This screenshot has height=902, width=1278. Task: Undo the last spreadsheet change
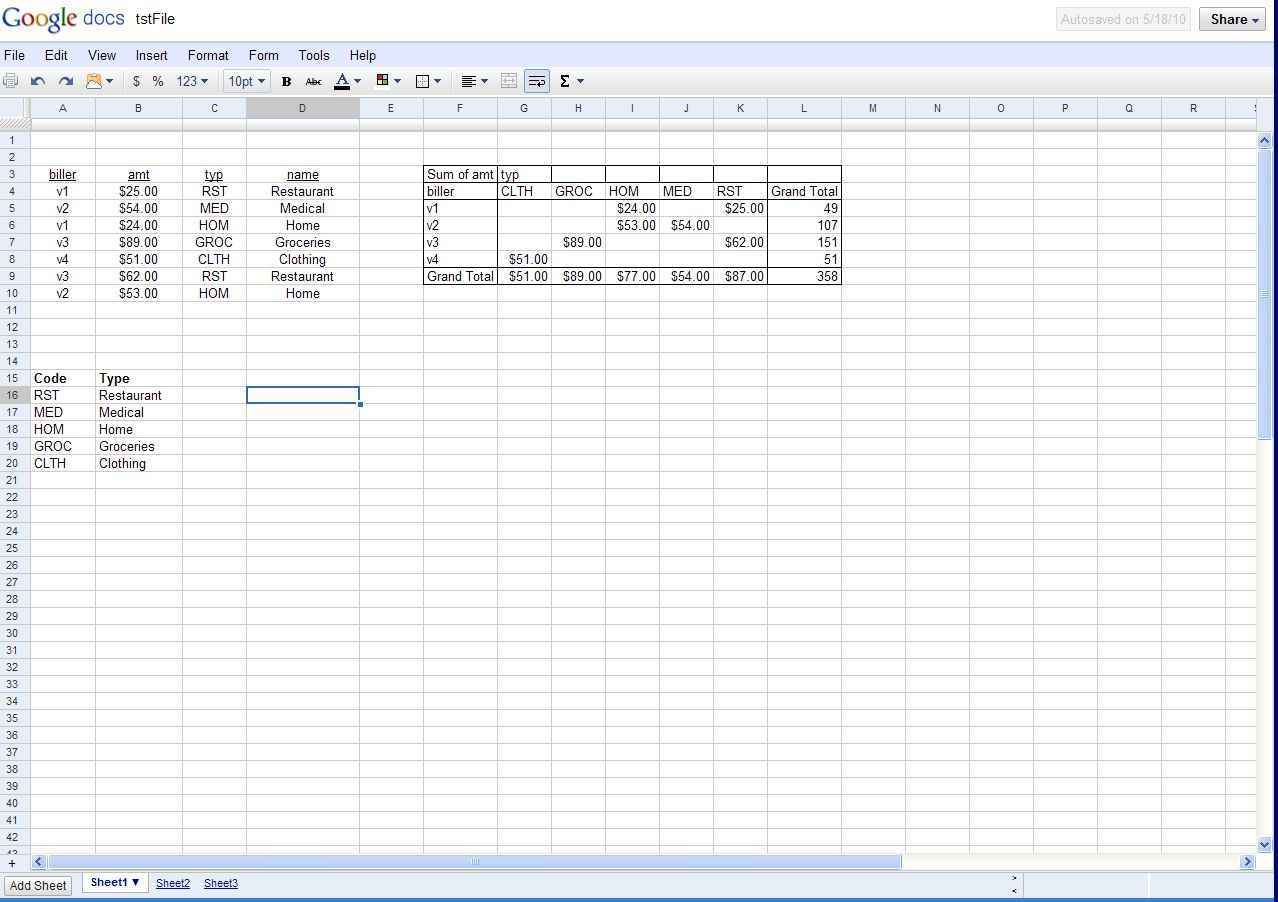[37, 81]
